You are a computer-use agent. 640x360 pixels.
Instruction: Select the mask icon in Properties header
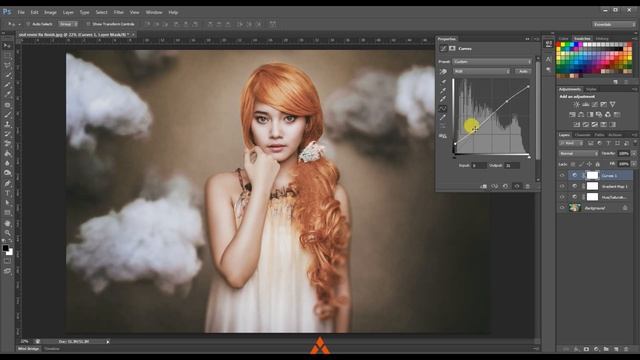pyautogui.click(x=452, y=49)
